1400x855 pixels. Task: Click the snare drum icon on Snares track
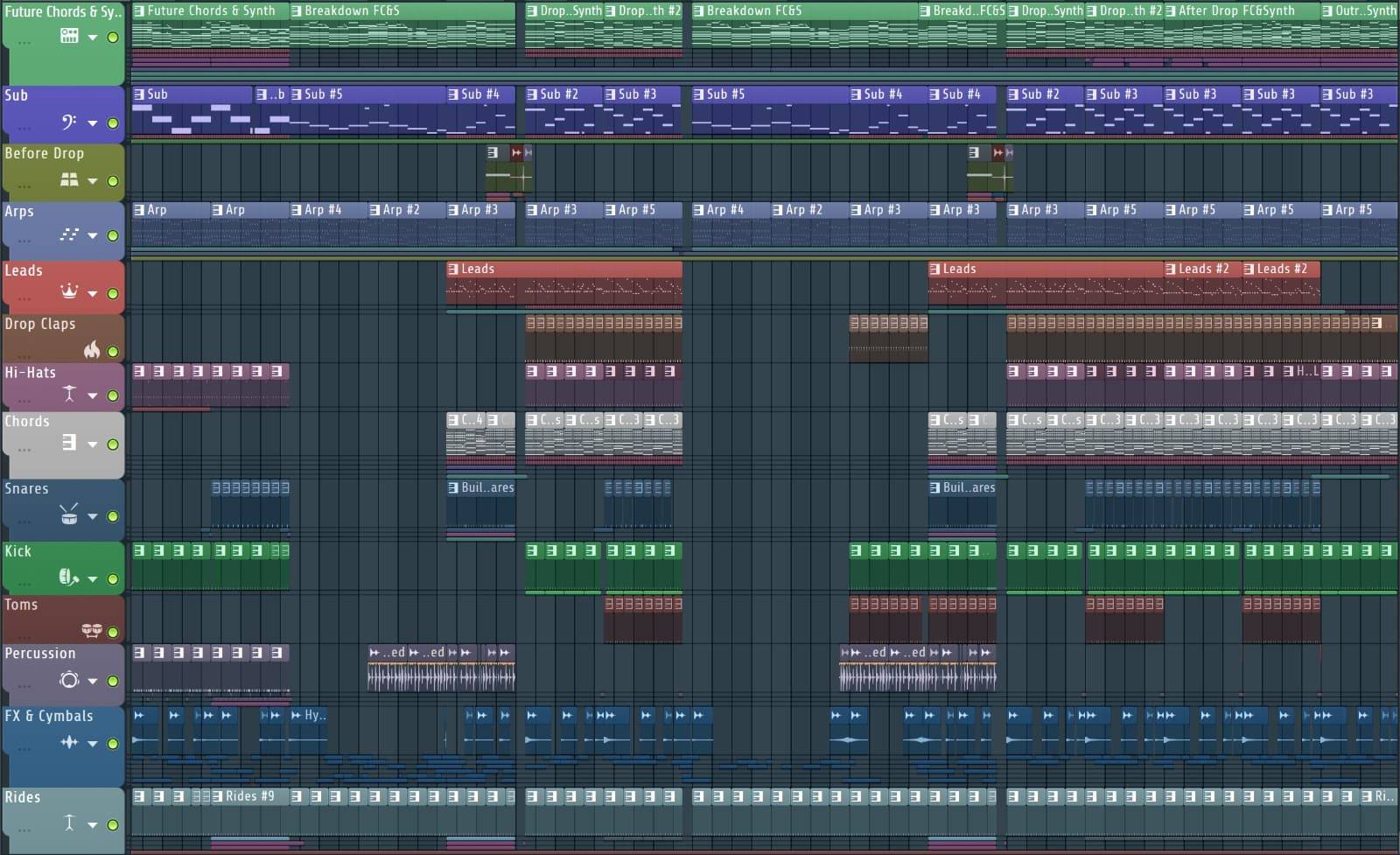pos(69,514)
